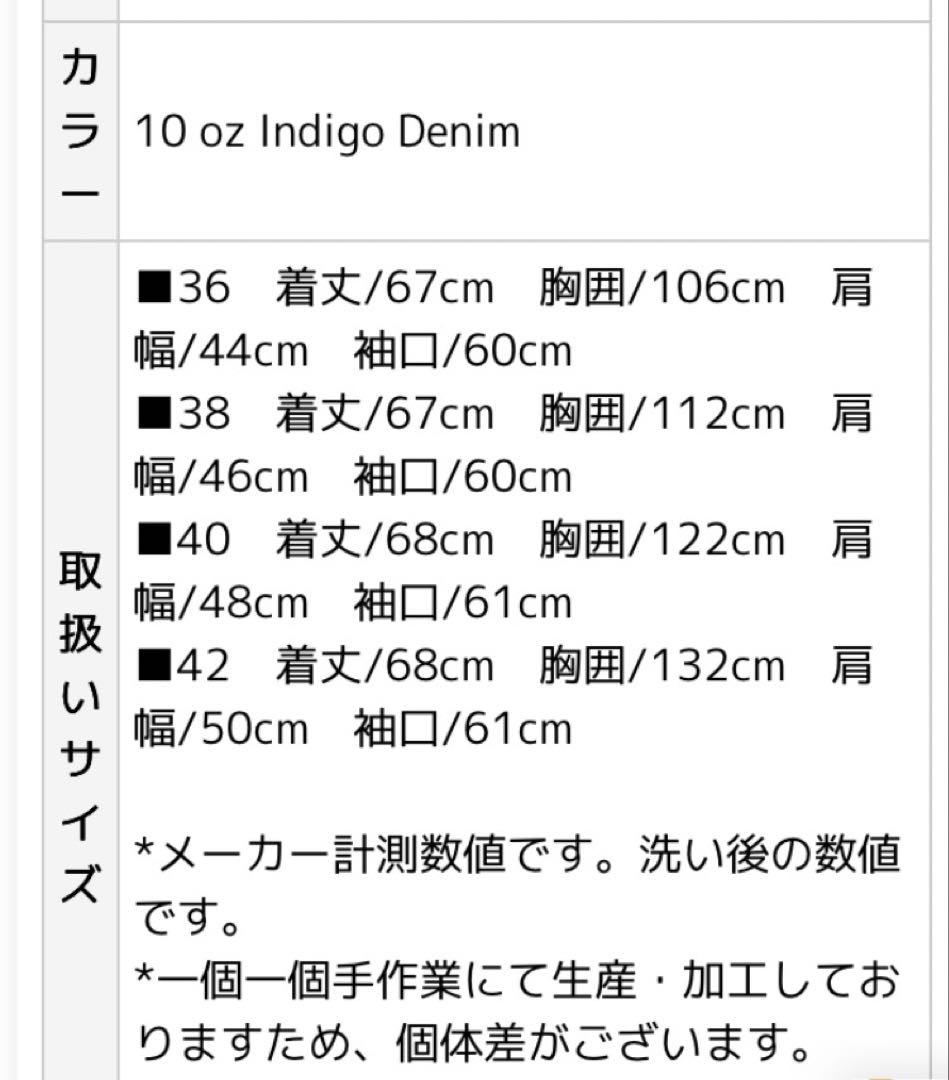Click the 幅/48cm shoulder width value
The width and height of the screenshot is (949, 1080).
(221, 604)
